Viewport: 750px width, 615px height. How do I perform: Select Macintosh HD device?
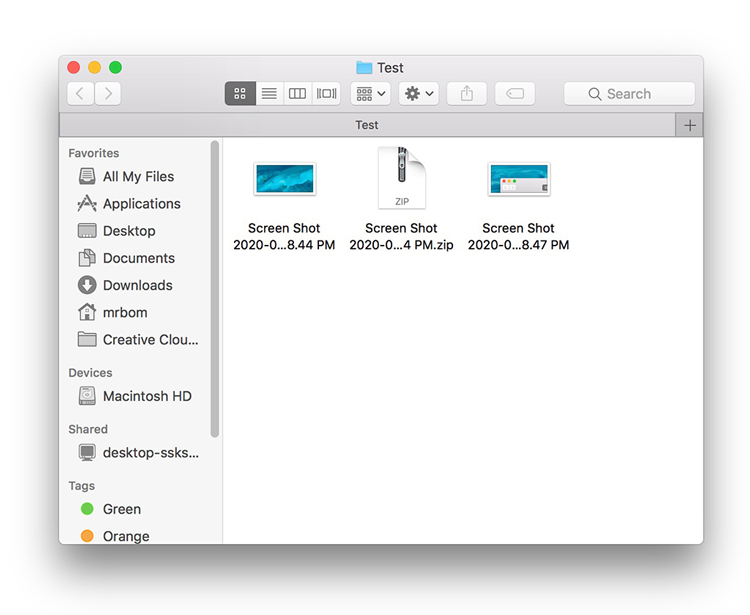pos(135,396)
